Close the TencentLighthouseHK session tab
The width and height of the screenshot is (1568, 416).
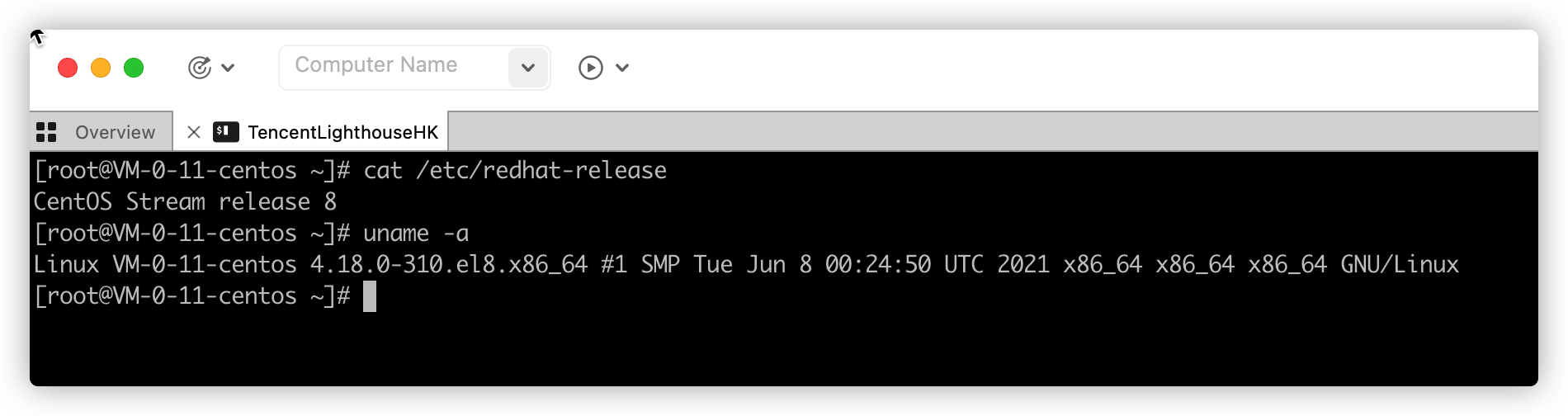click(194, 132)
